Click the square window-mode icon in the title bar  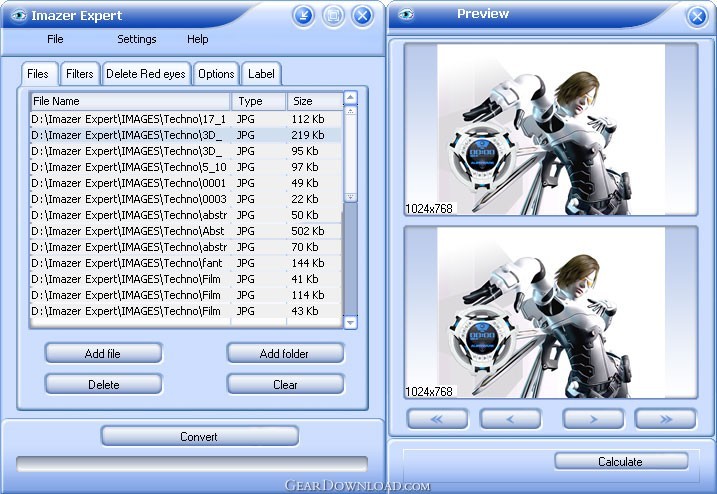point(333,16)
